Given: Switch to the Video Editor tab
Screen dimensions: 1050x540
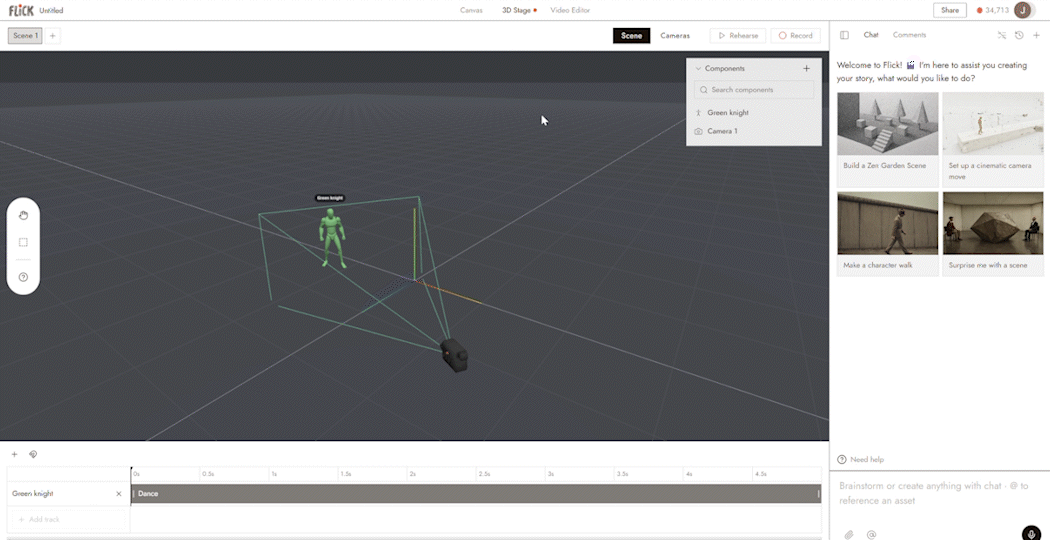Looking at the screenshot, I should point(570,10).
